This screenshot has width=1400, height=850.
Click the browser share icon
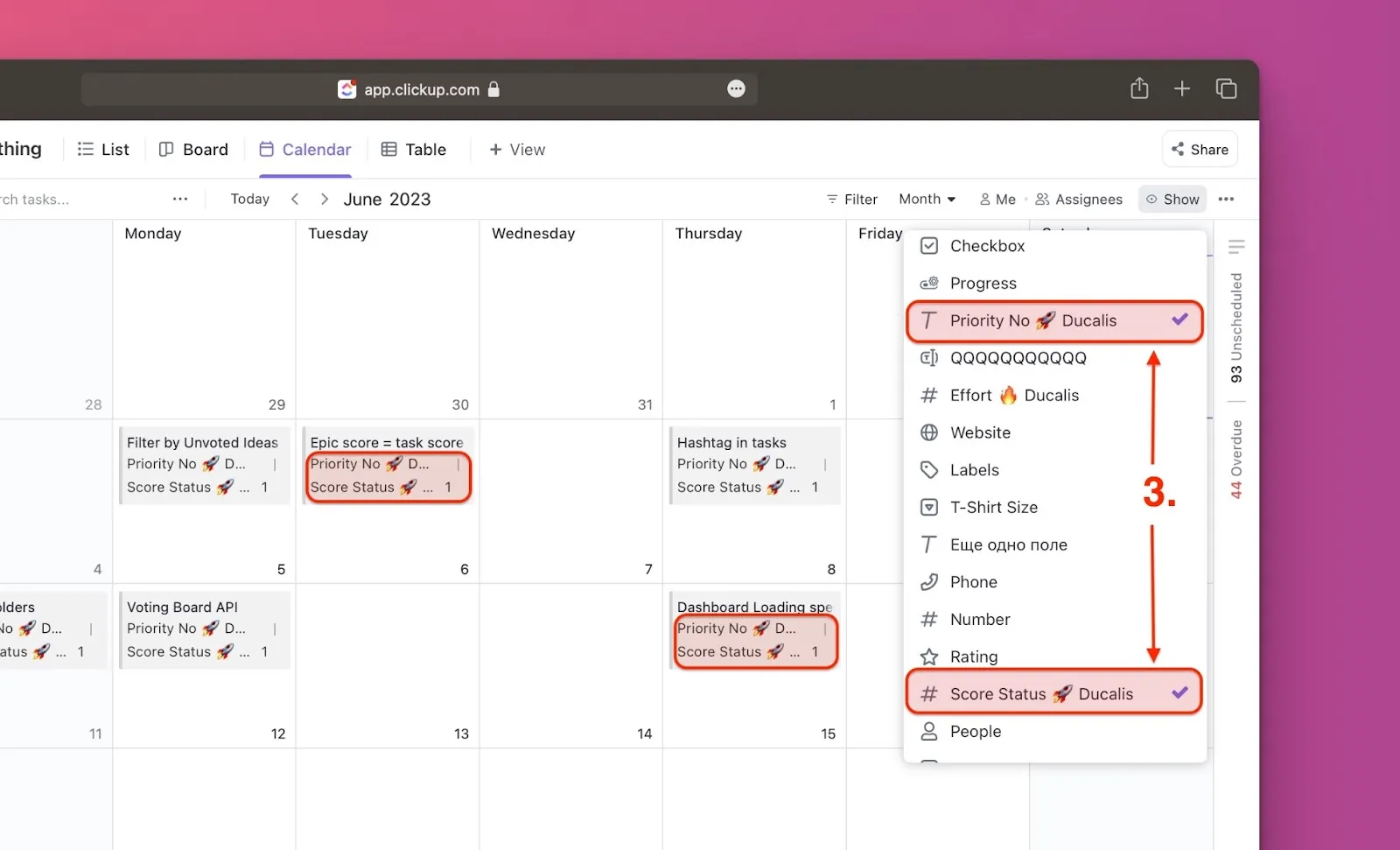(1138, 88)
